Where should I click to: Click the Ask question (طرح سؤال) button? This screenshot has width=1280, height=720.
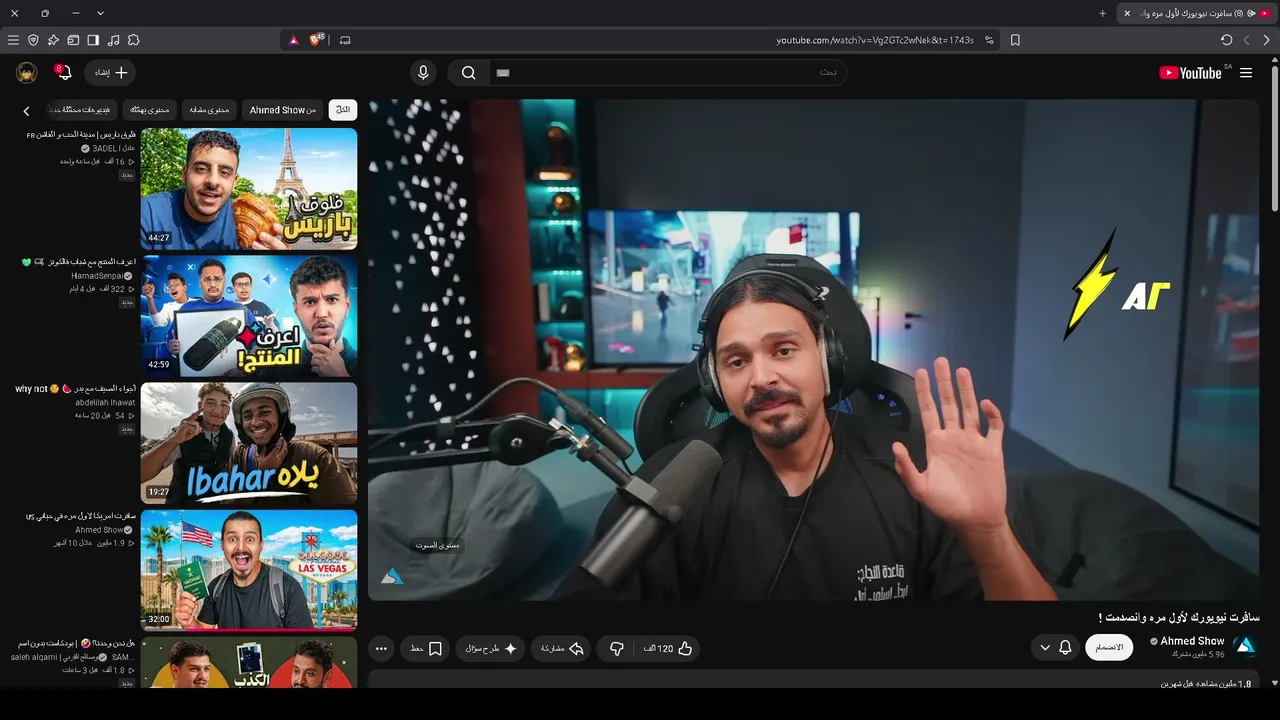pyautogui.click(x=490, y=649)
